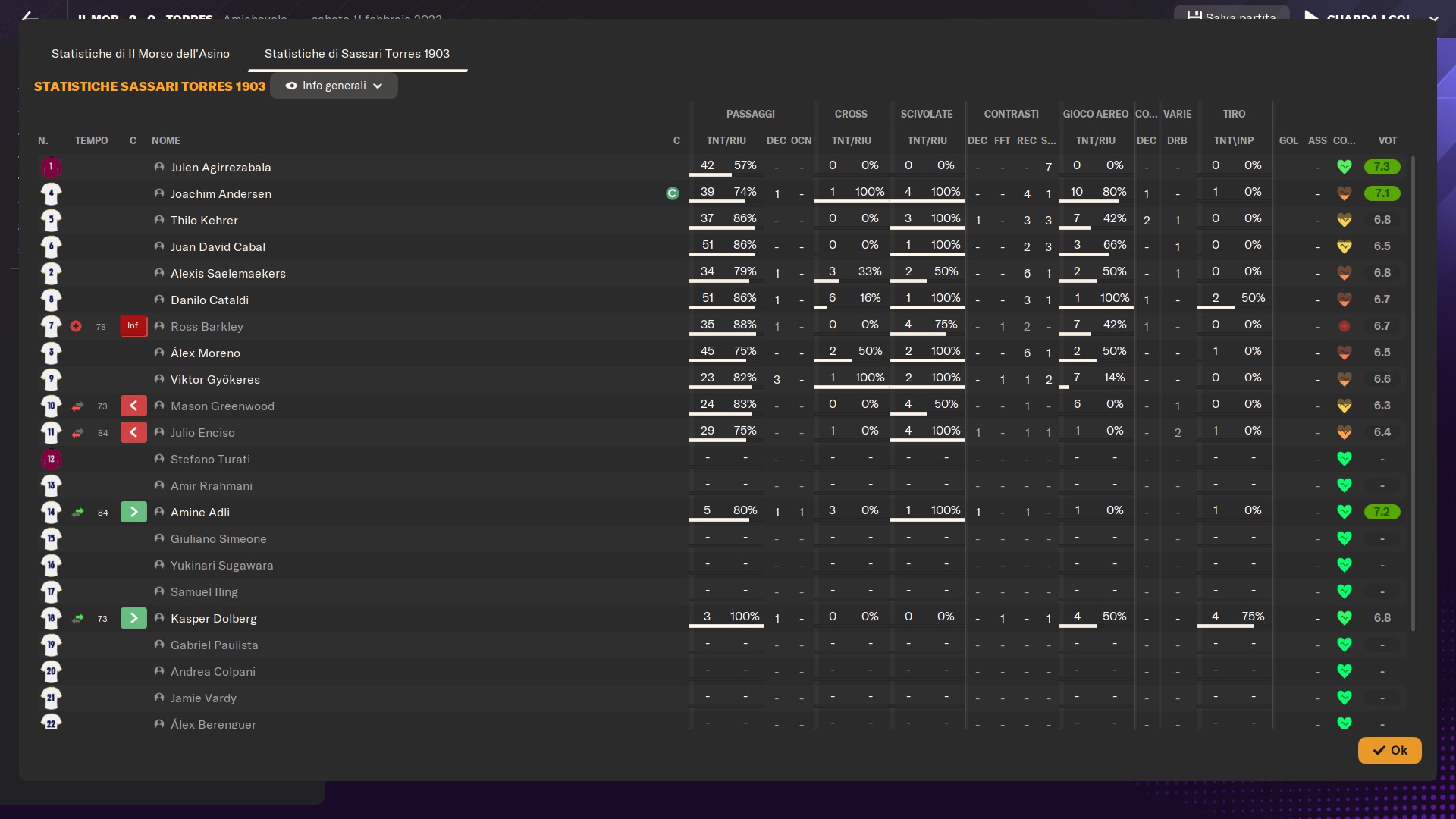1456x819 pixels.
Task: Click the GIOCO AEREO column group header
Action: [x=1096, y=114]
